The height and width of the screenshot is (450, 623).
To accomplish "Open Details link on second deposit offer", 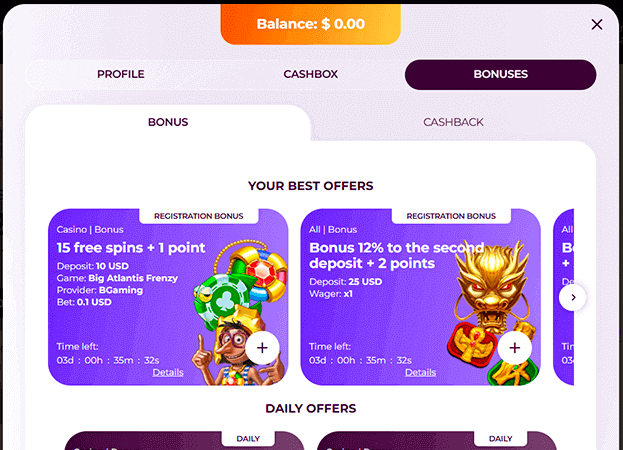I will click(420, 373).
